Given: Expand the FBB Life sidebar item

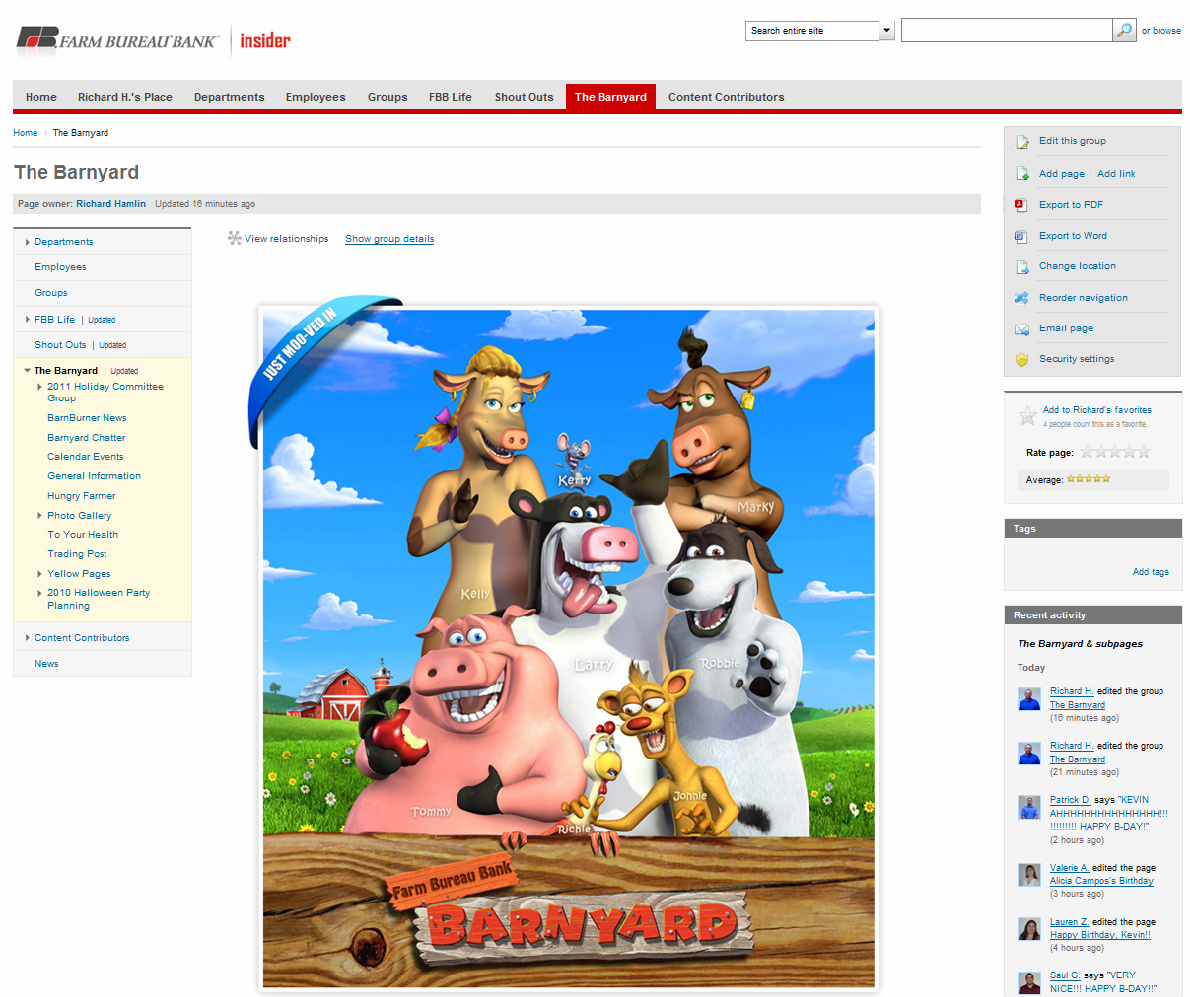Looking at the screenshot, I should [x=27, y=319].
